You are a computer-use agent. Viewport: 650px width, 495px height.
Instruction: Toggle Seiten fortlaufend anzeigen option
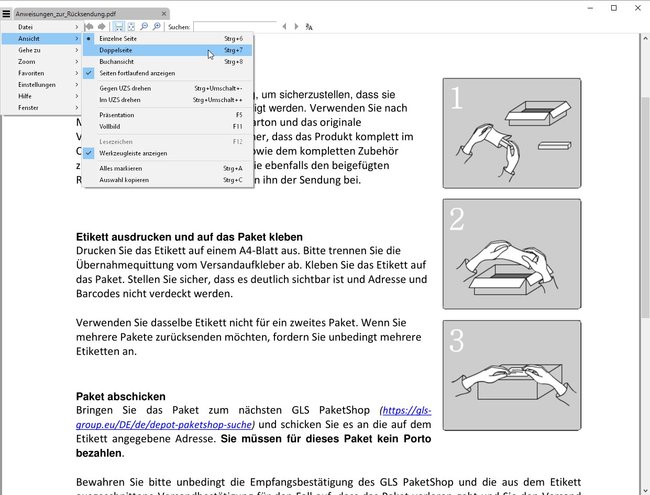[x=168, y=73]
